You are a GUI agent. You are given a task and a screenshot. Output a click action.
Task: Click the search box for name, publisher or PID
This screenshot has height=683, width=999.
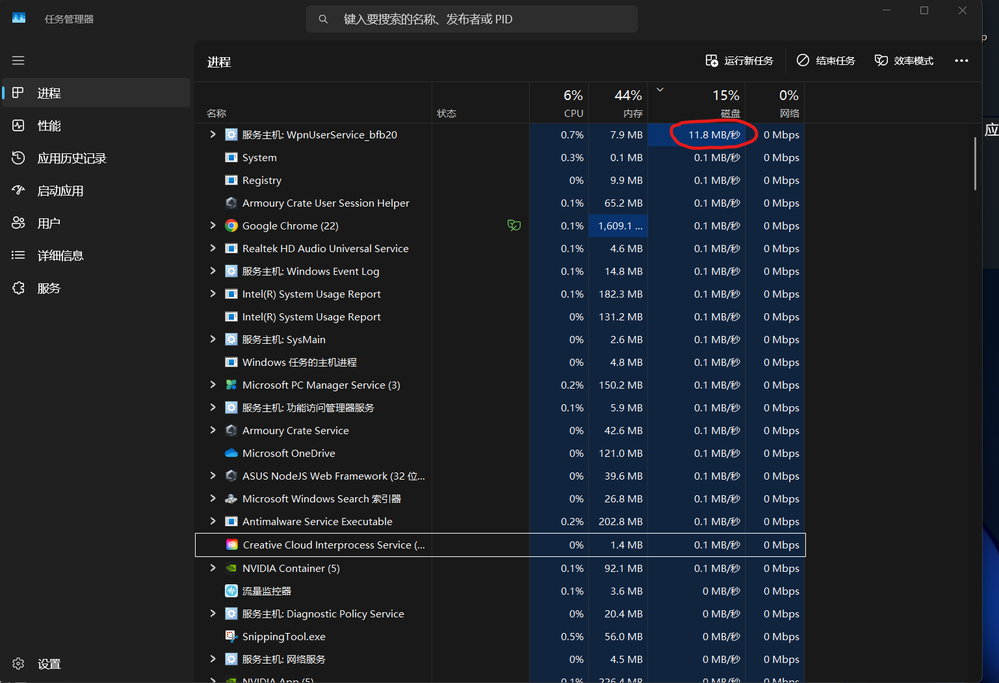471,19
